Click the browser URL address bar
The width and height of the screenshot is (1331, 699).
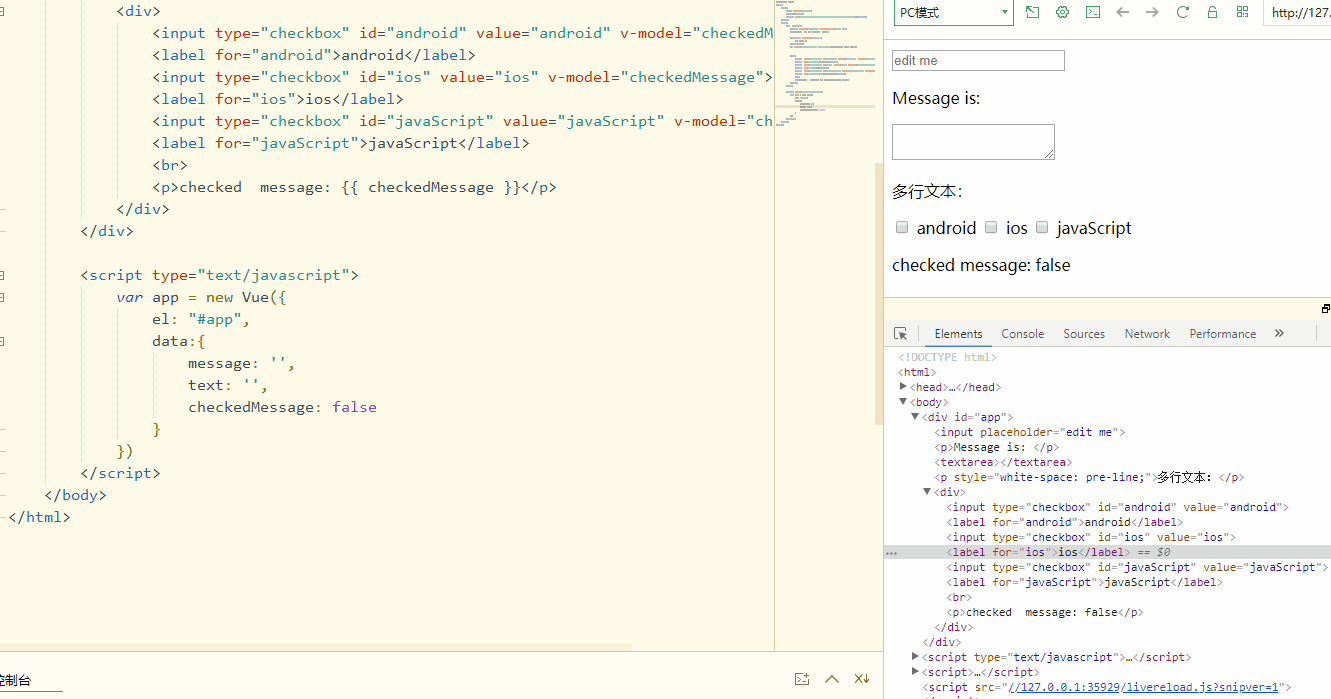point(1297,13)
